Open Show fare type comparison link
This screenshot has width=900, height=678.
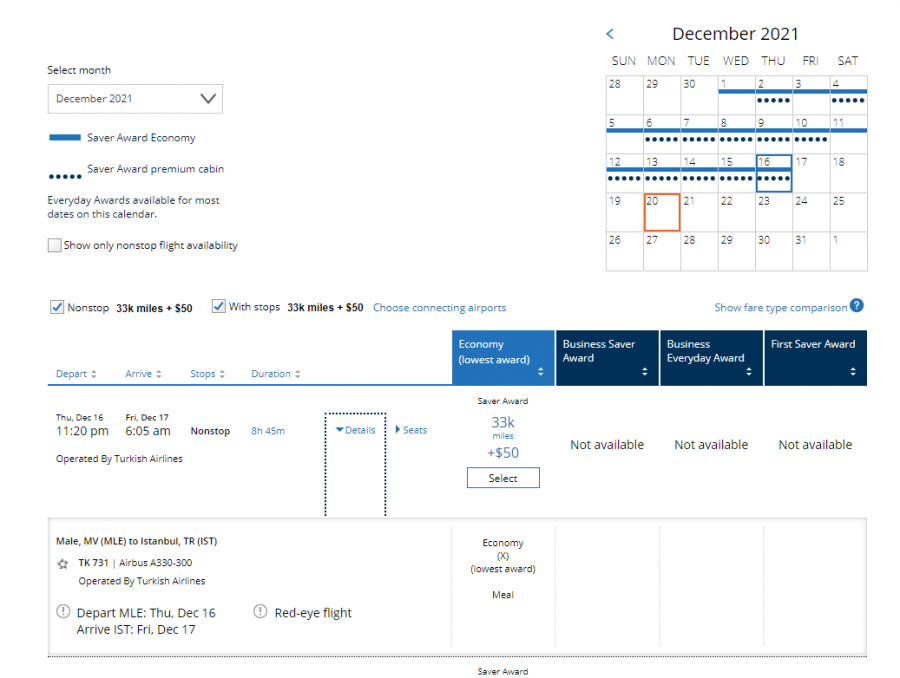[780, 308]
